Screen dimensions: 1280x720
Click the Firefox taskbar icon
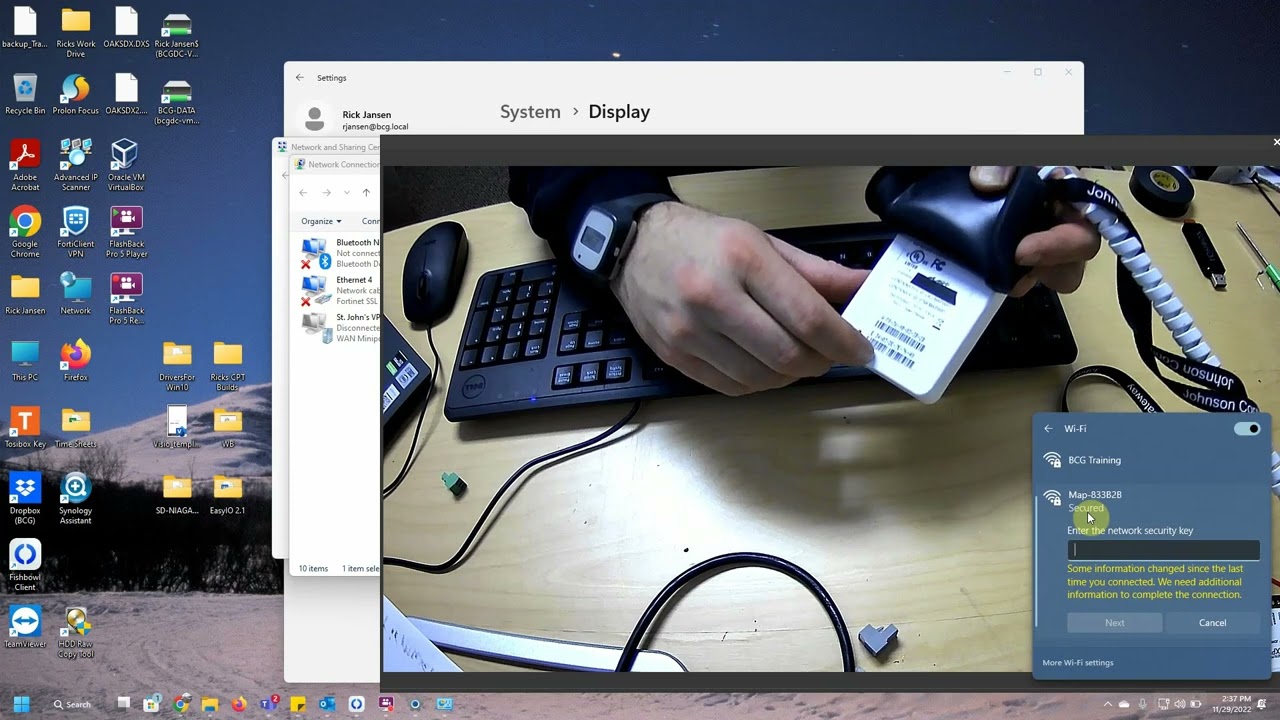click(x=238, y=704)
